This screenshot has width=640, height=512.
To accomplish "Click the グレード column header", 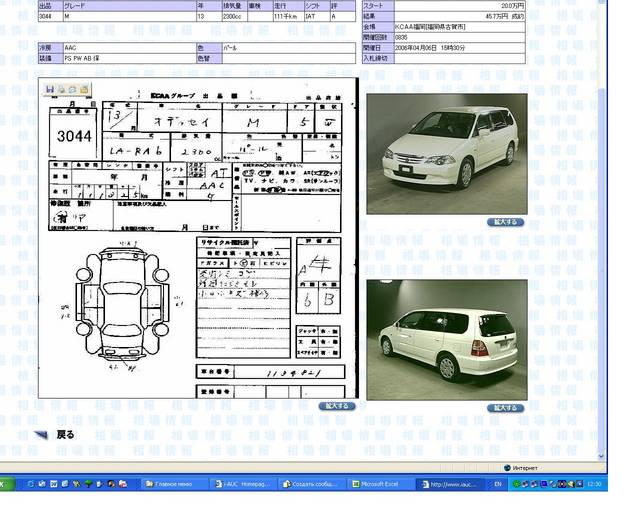I will click(x=130, y=6).
